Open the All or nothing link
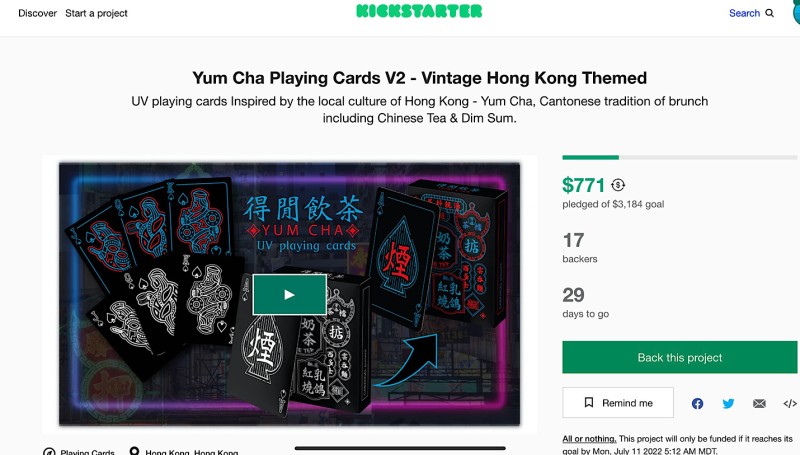Screen dimensions: 800x455 click(x=589, y=439)
